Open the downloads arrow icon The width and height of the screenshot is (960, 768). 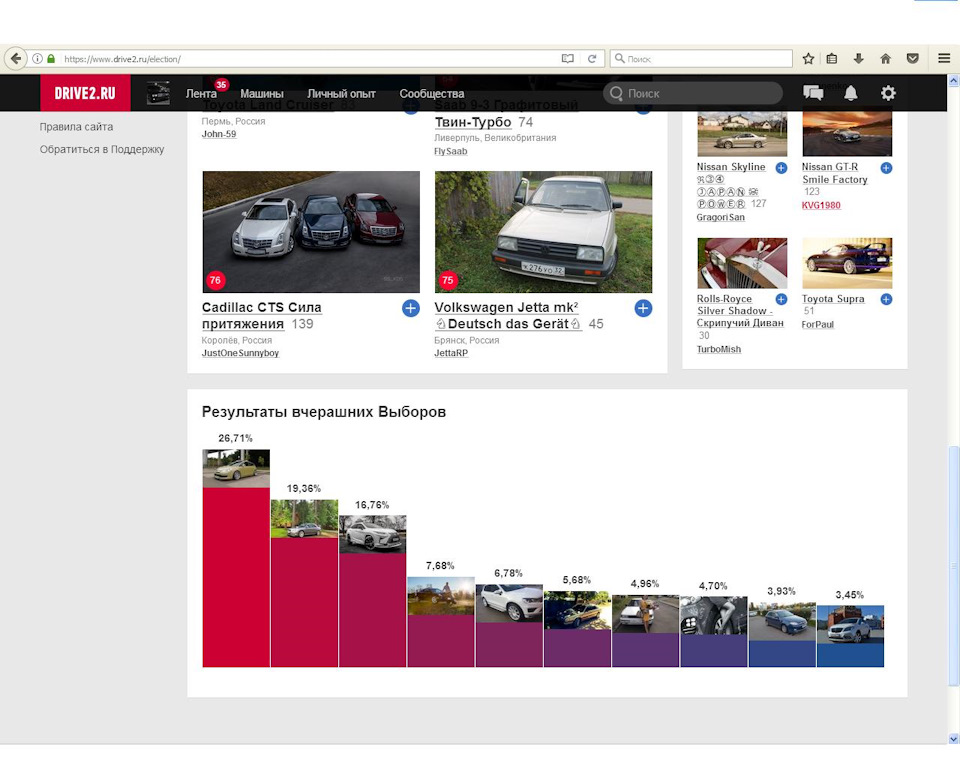point(858,59)
